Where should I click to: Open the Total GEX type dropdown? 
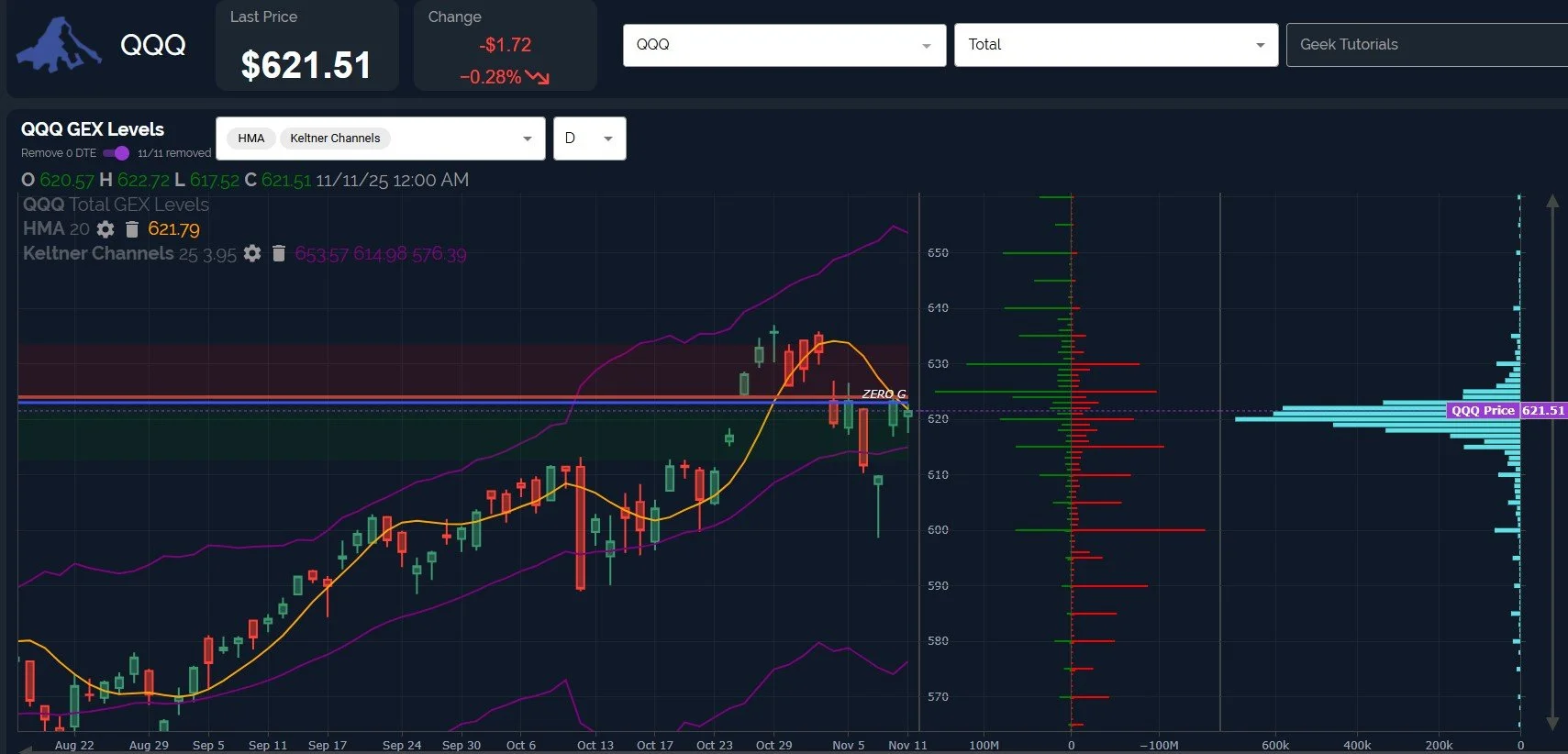point(1116,45)
